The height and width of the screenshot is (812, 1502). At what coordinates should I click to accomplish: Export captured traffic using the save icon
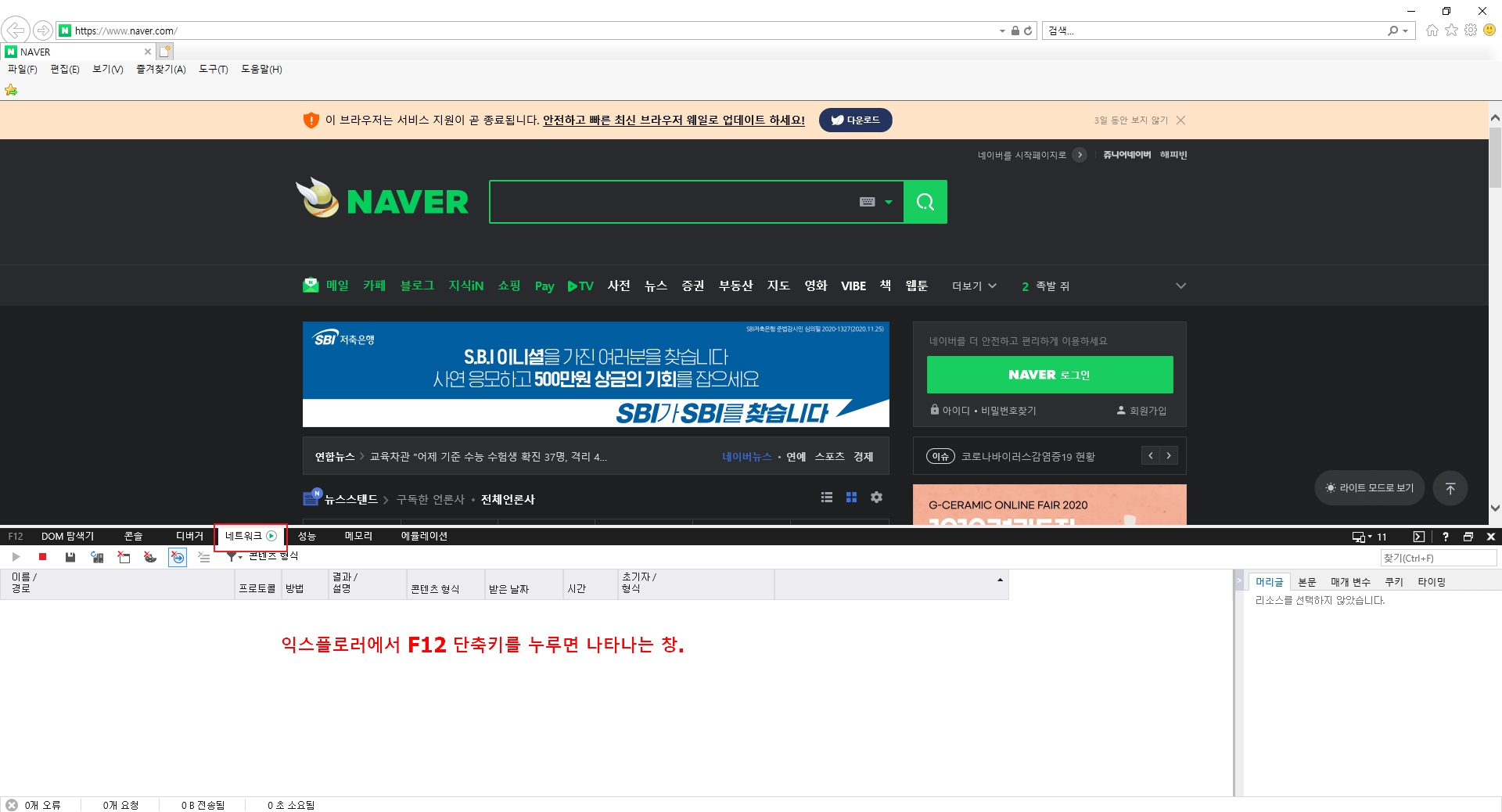pyautogui.click(x=70, y=557)
